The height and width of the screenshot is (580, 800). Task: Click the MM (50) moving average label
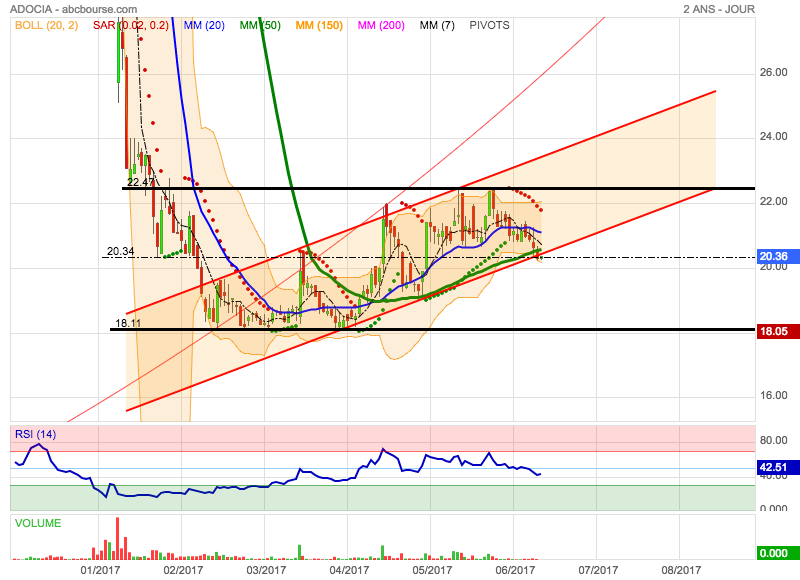[260, 25]
